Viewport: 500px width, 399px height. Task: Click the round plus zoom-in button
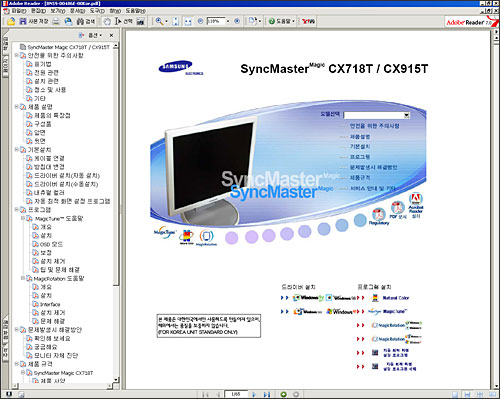(237, 21)
